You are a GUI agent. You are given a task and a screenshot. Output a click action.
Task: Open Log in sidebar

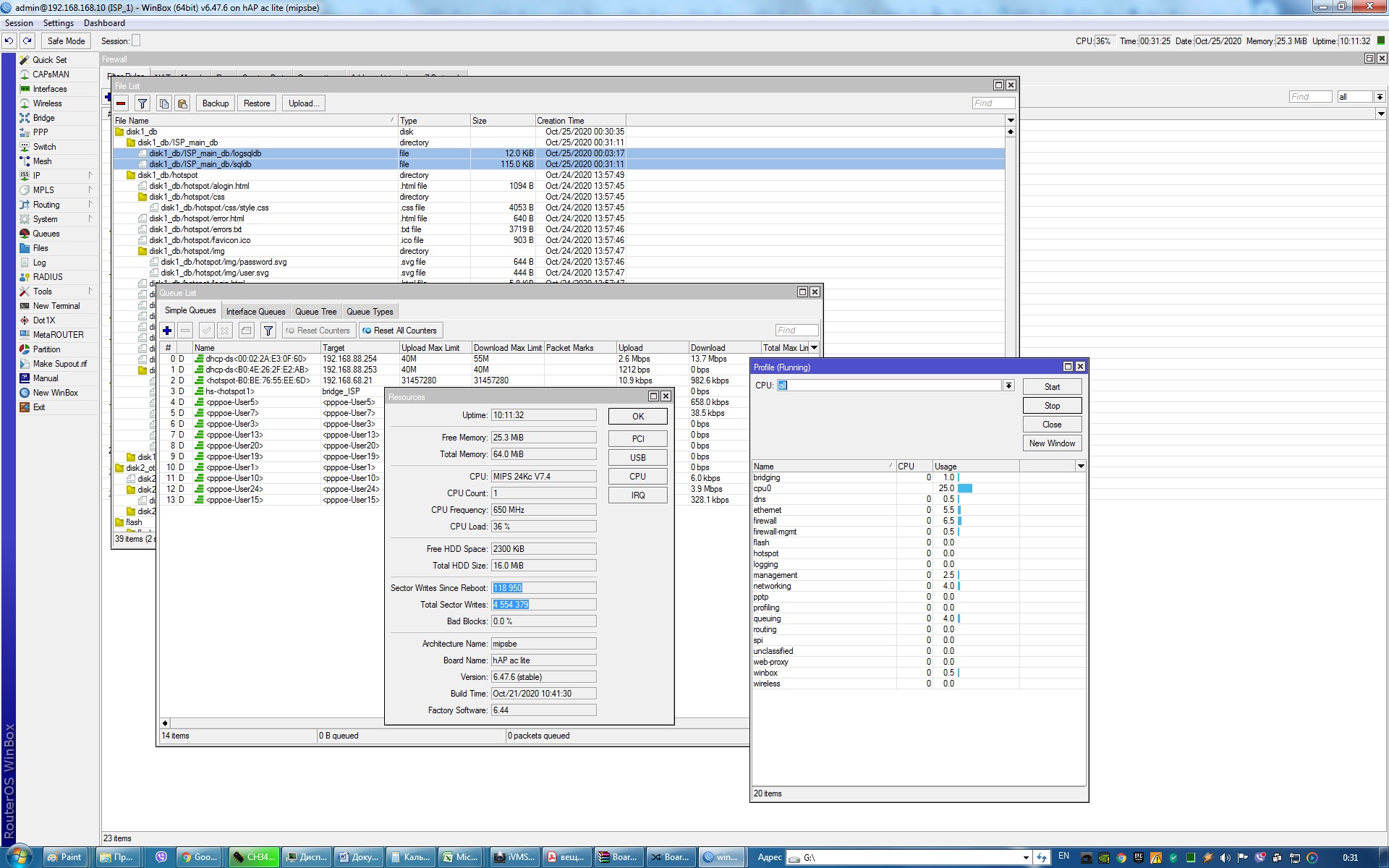tap(39, 263)
